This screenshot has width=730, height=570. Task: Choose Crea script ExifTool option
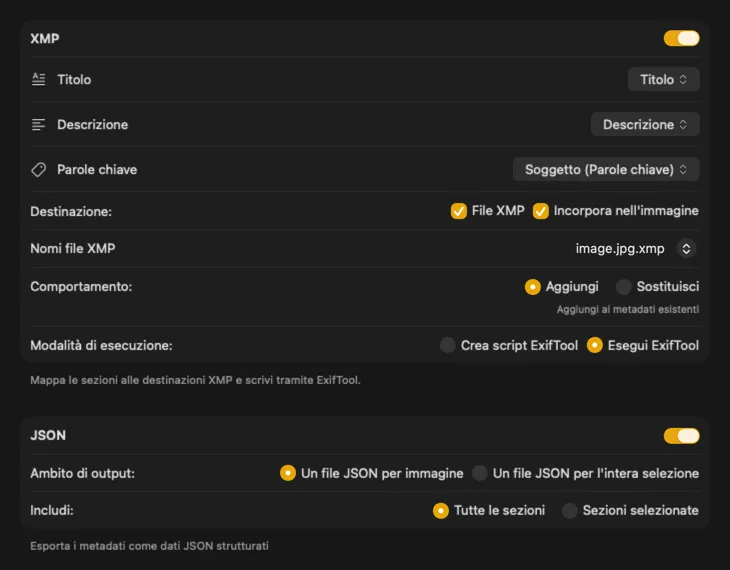(x=447, y=346)
